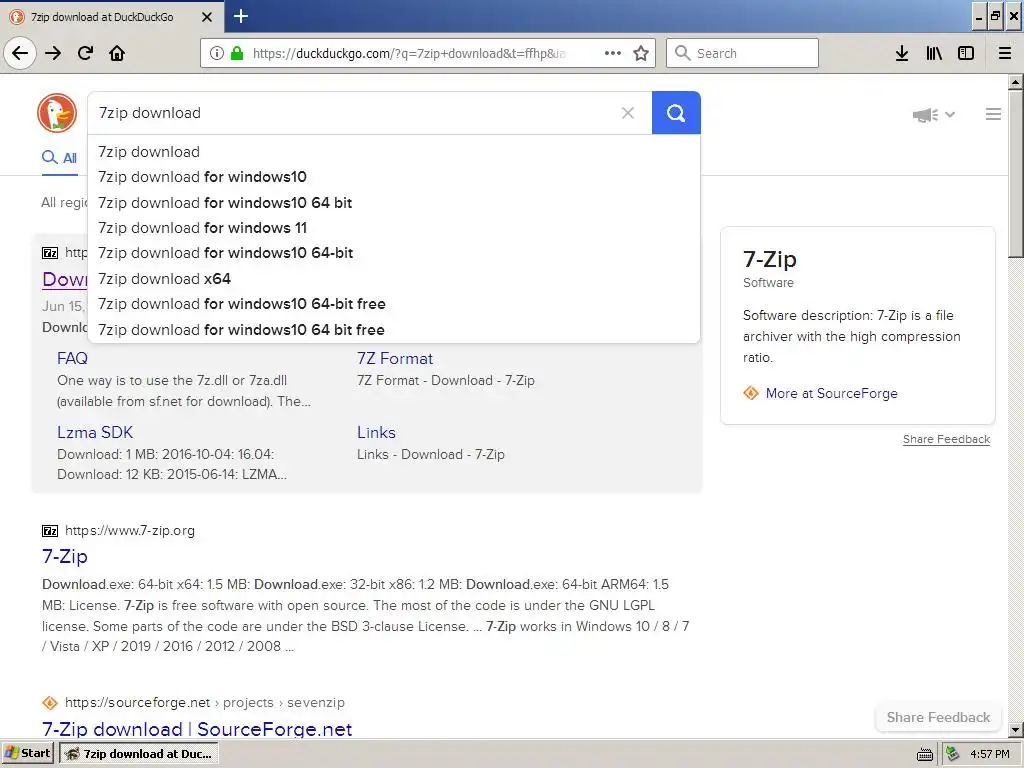Choose suggestion '7zip download for windows 11'
Screen dimensions: 1024x768
(x=394, y=228)
